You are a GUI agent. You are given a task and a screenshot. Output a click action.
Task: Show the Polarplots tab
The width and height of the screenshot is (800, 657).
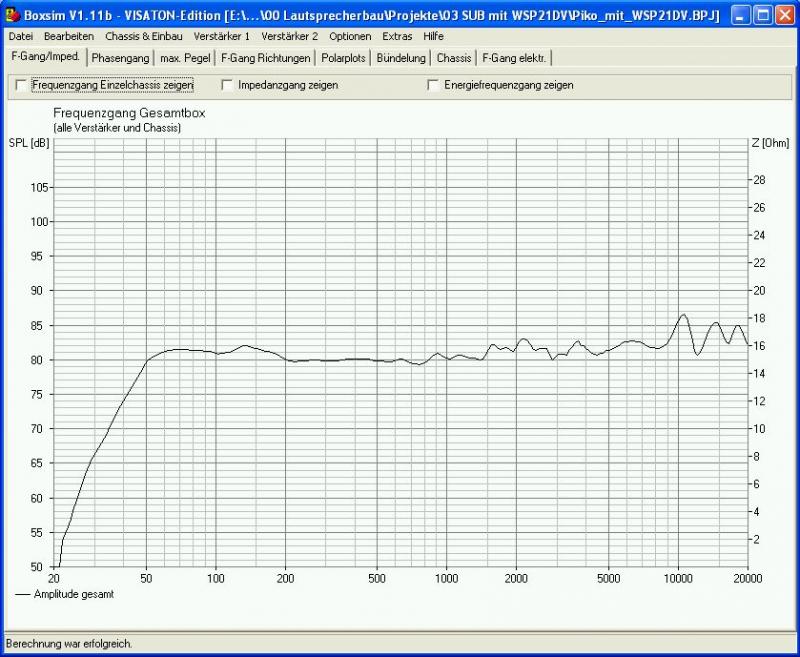point(344,58)
